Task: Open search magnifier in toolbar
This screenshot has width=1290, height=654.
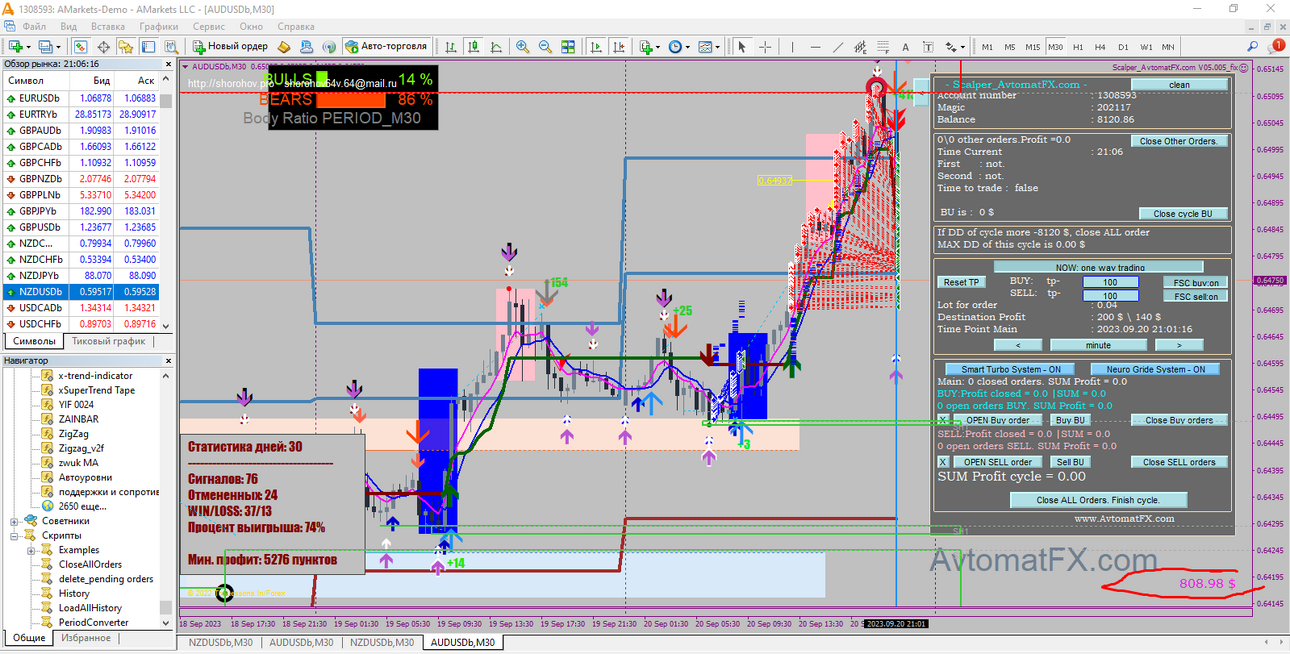Action: [1252, 46]
